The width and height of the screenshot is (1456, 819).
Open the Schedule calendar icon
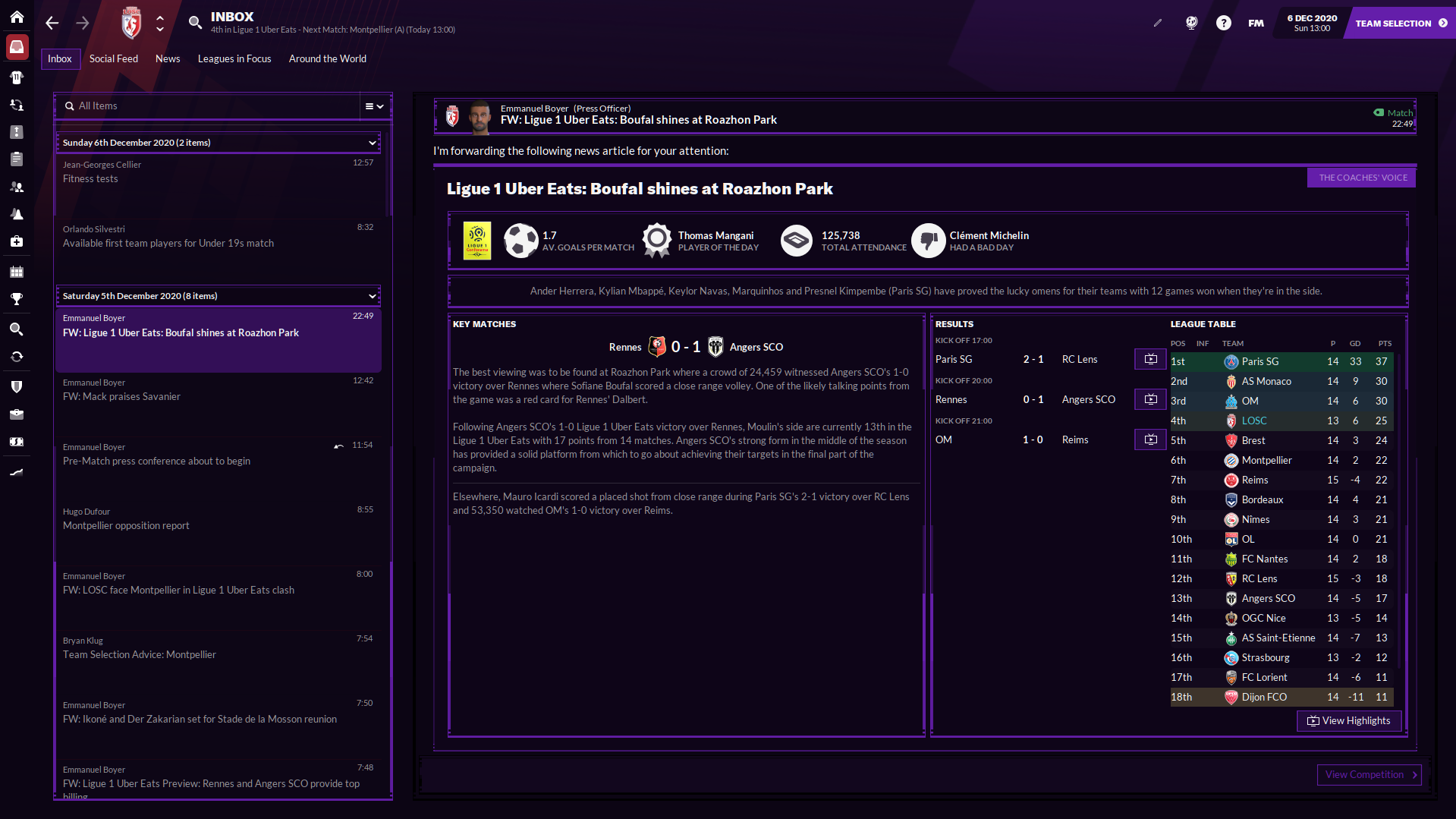17,272
